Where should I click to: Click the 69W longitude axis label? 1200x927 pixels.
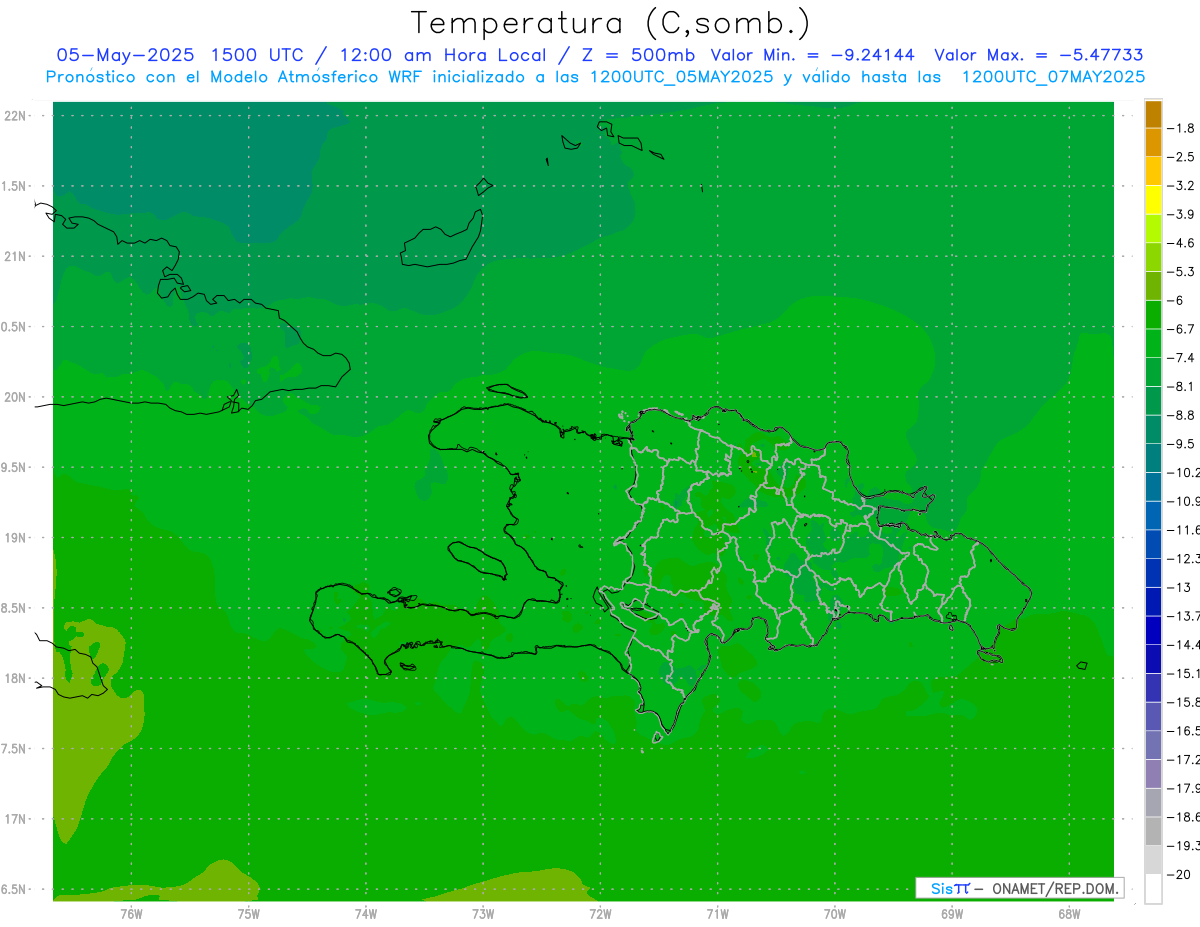(951, 913)
